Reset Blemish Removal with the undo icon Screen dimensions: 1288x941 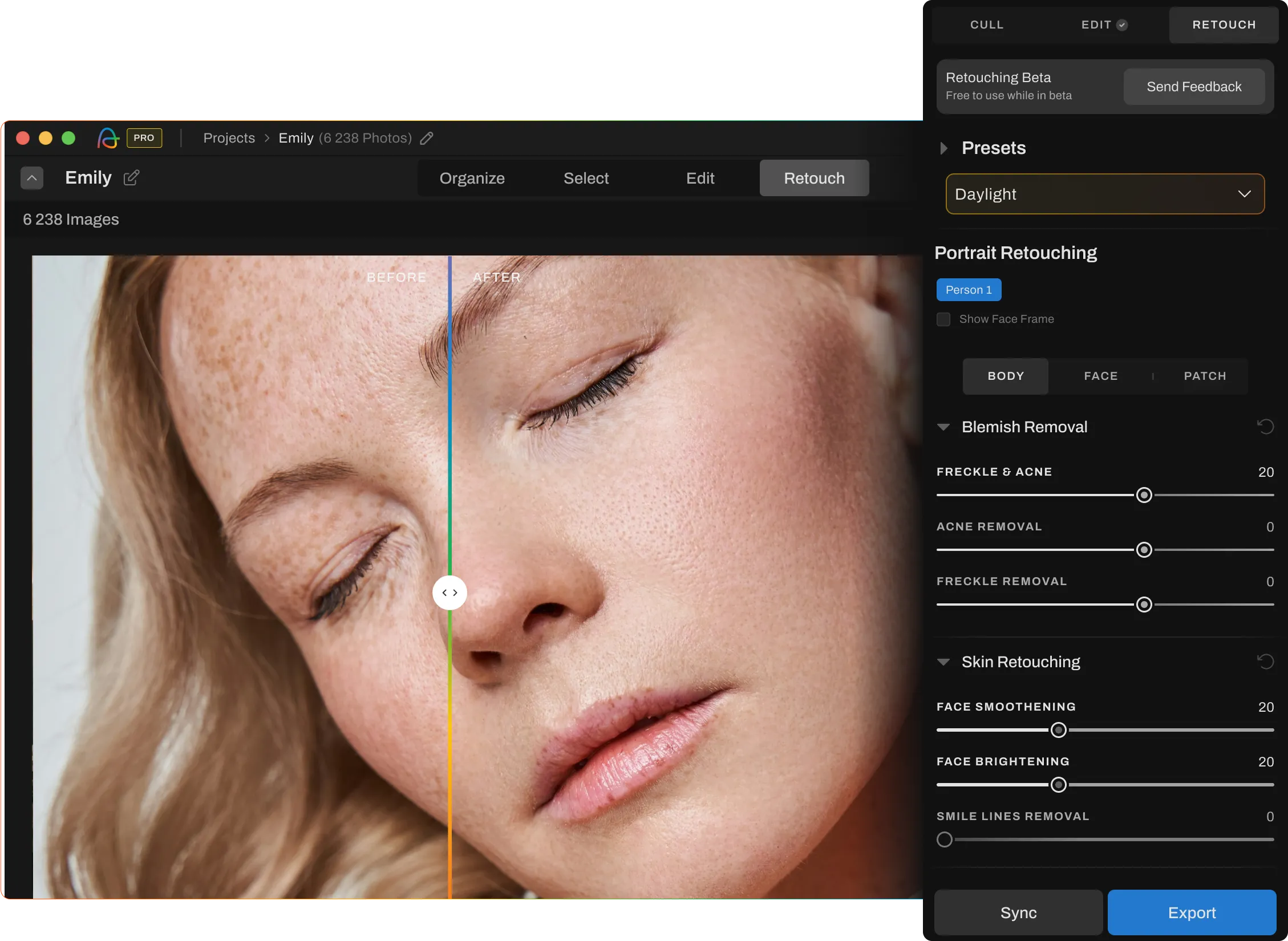(x=1265, y=427)
